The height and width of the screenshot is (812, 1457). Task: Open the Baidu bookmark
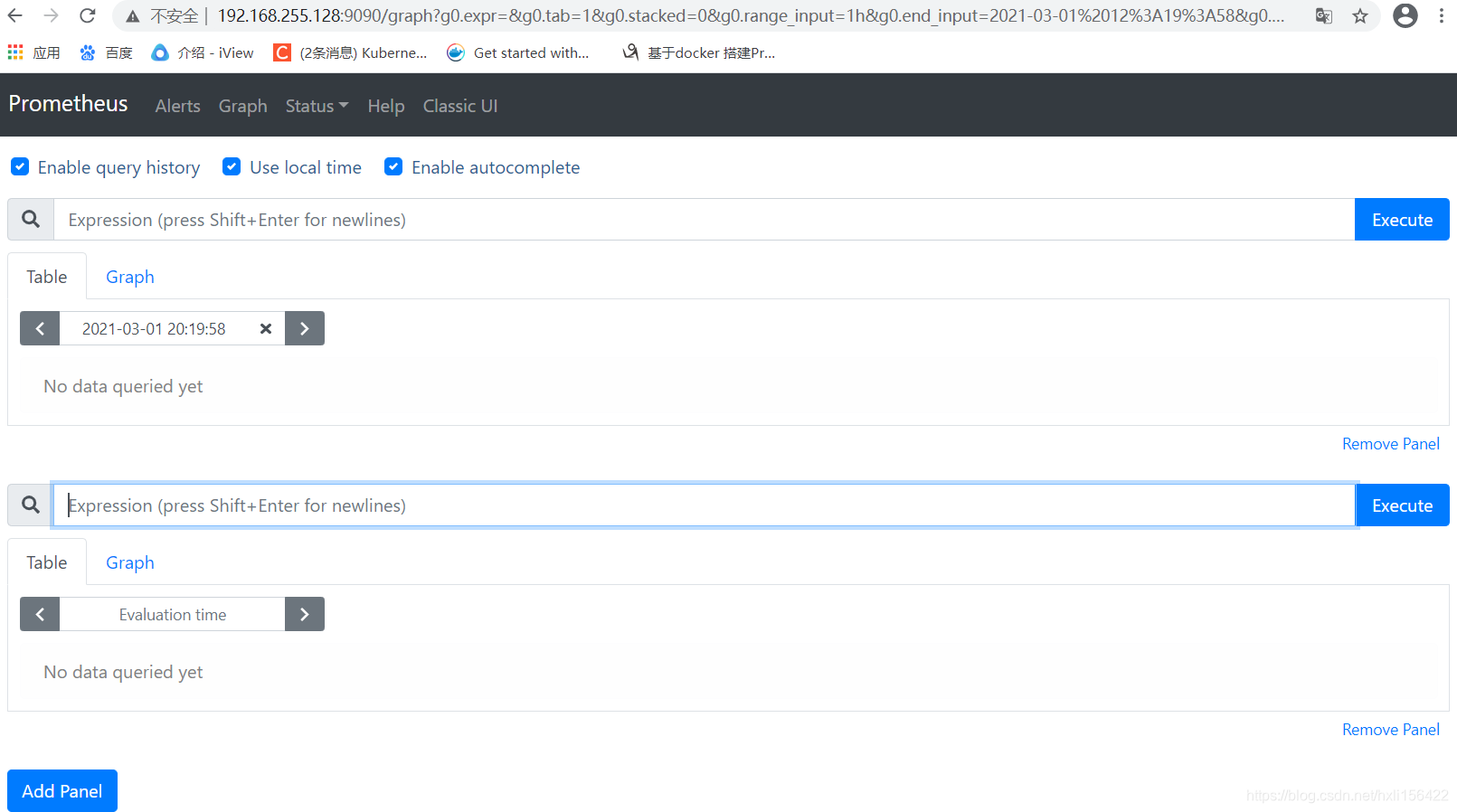click(x=106, y=52)
